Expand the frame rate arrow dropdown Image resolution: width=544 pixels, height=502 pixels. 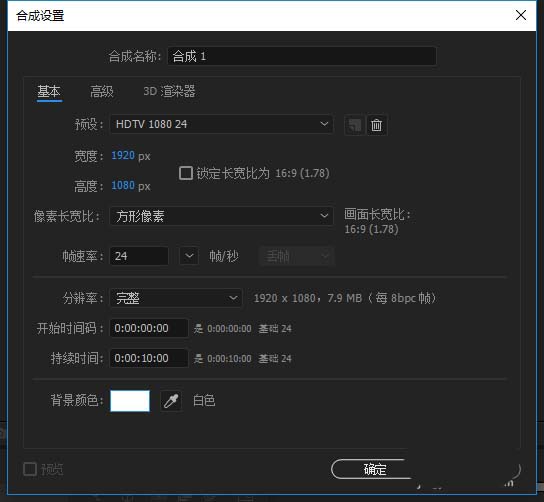pyautogui.click(x=189, y=256)
